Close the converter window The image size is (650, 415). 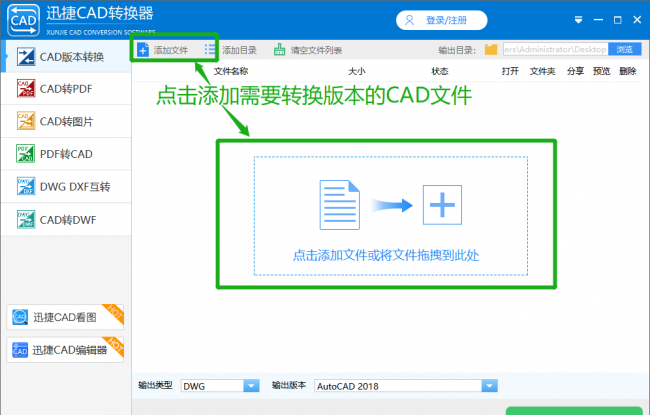click(637, 20)
